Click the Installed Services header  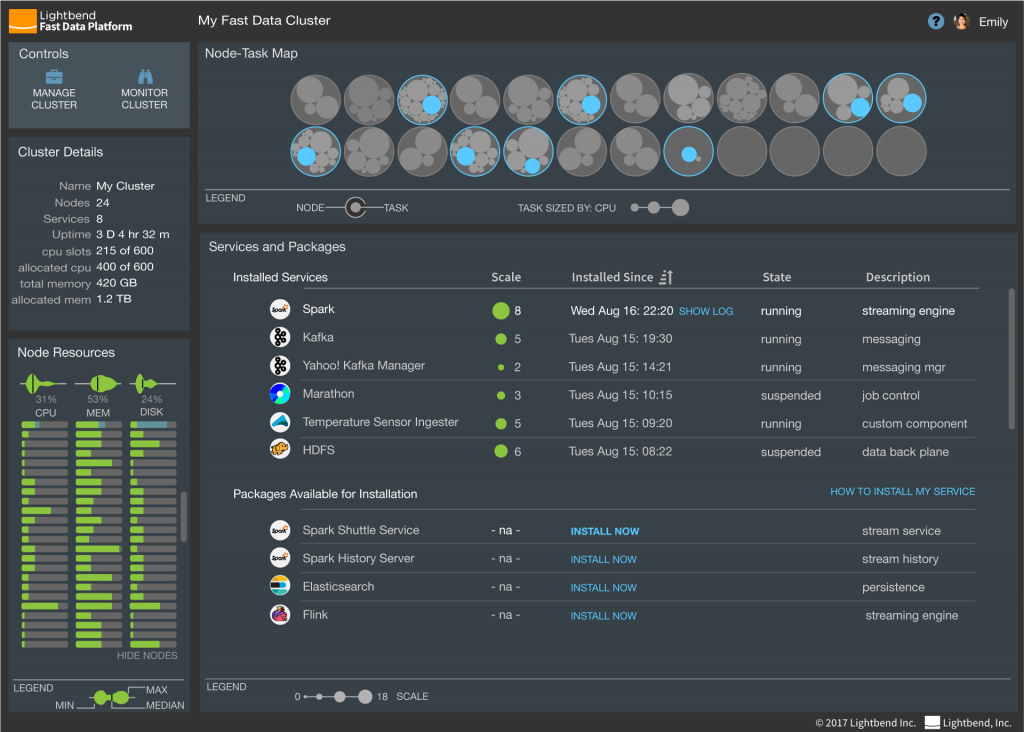[x=280, y=277]
